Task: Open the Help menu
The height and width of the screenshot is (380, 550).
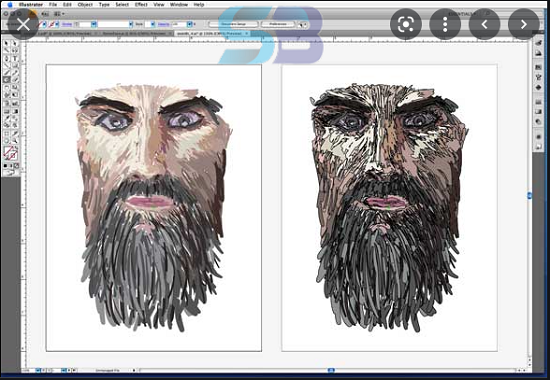Action: tap(199, 5)
